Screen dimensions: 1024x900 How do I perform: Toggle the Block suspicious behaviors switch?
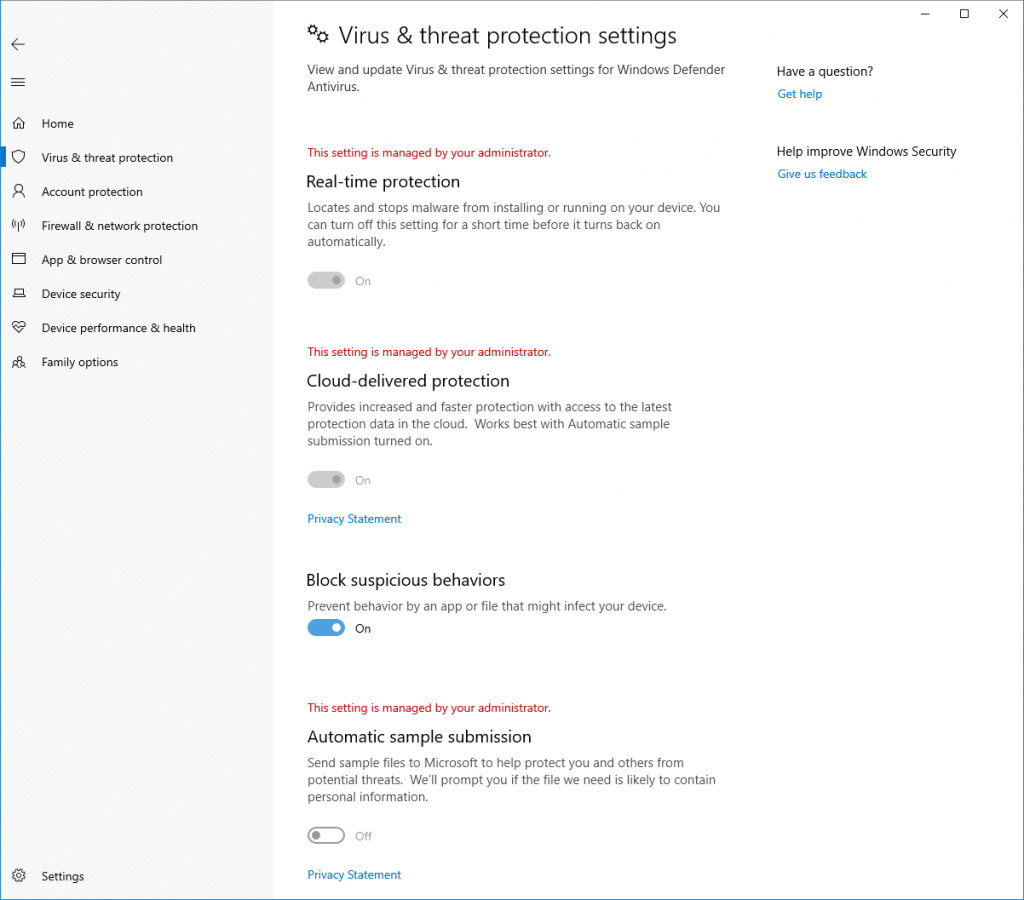[x=326, y=628]
